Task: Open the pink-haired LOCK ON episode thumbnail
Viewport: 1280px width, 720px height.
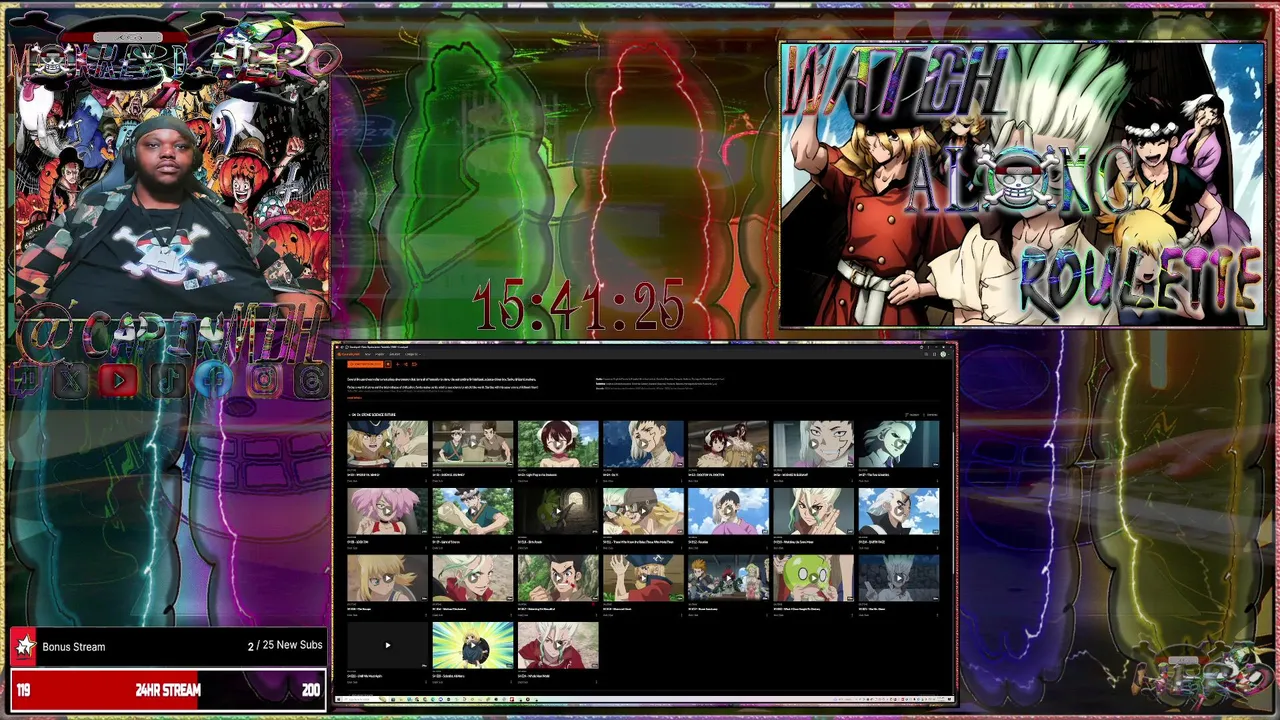Action: (387, 511)
